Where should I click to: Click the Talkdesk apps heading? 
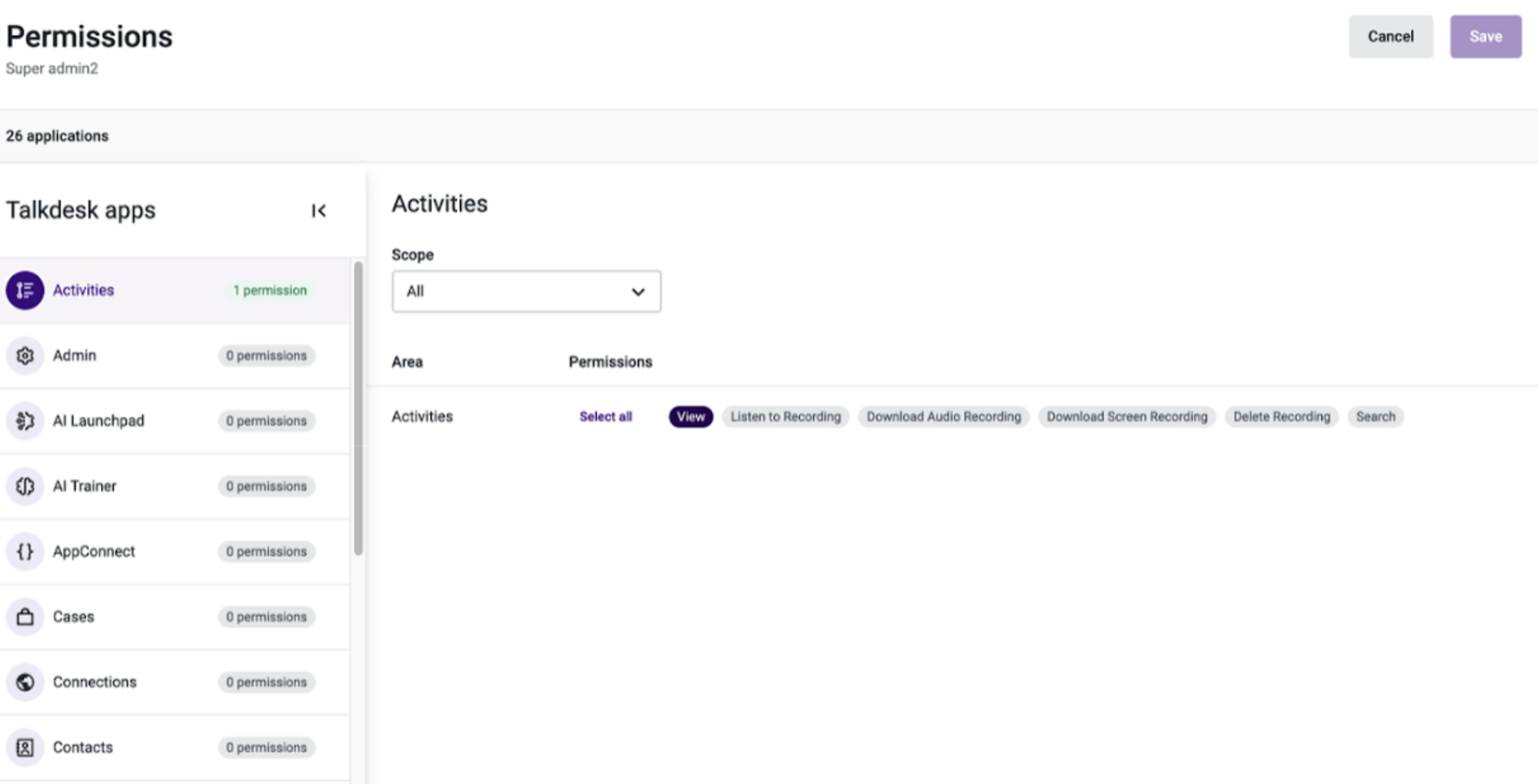pos(81,210)
